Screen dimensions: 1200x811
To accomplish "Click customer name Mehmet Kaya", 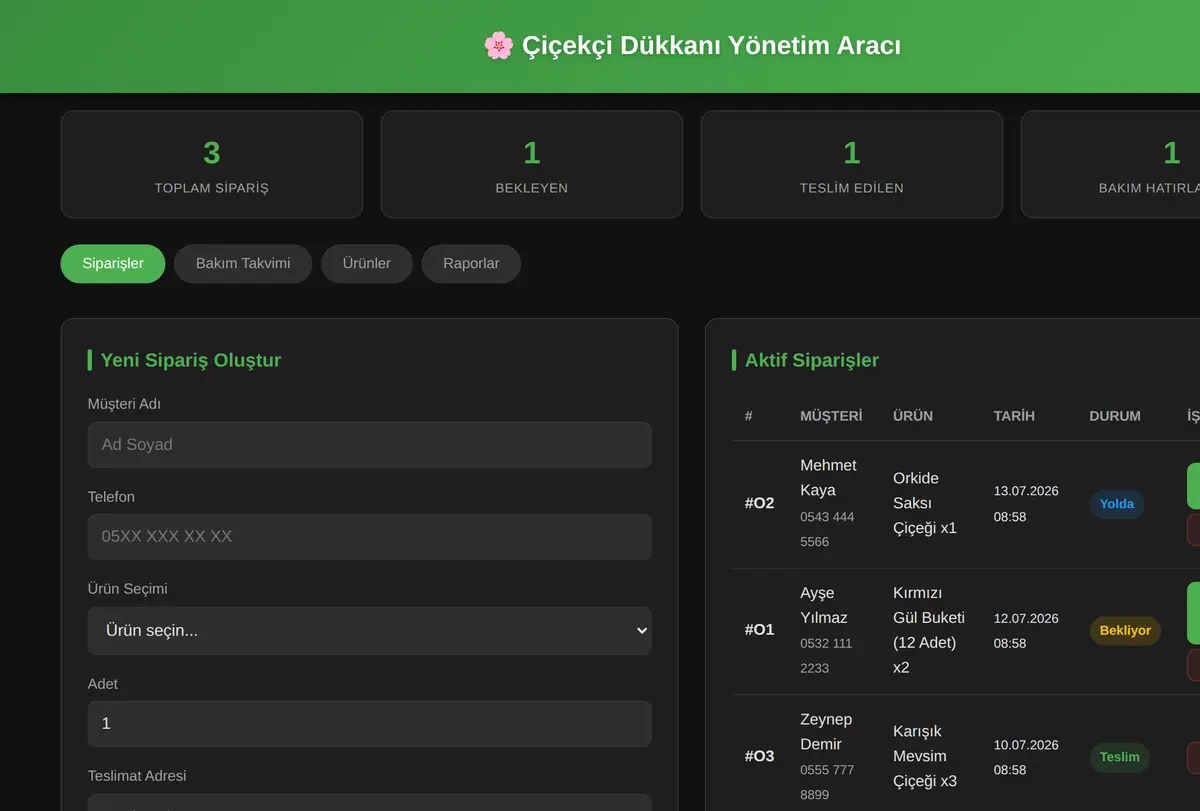I will [828, 478].
